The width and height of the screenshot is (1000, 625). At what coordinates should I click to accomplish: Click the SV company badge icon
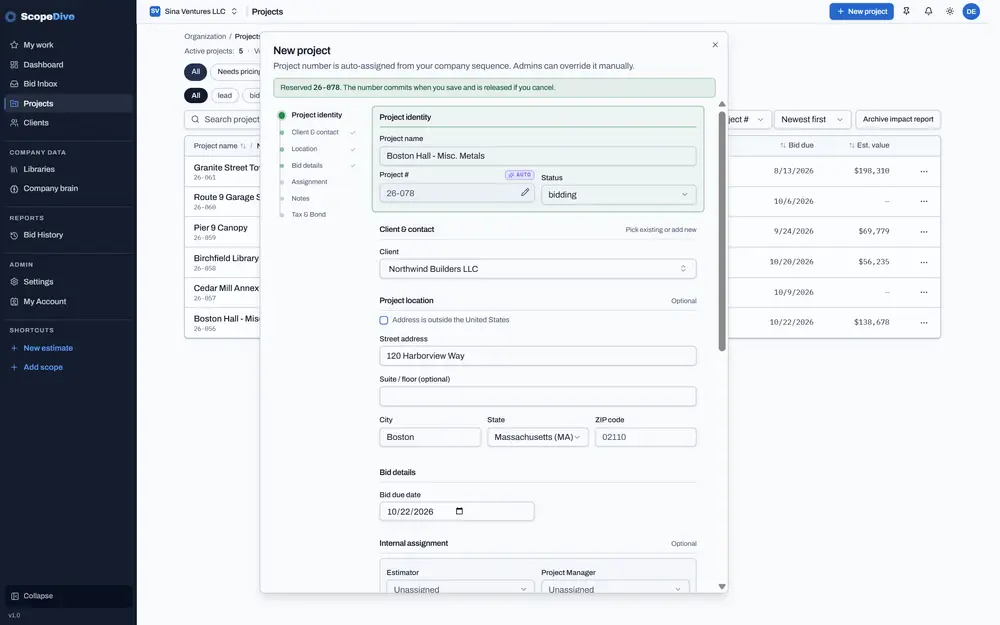coord(154,11)
